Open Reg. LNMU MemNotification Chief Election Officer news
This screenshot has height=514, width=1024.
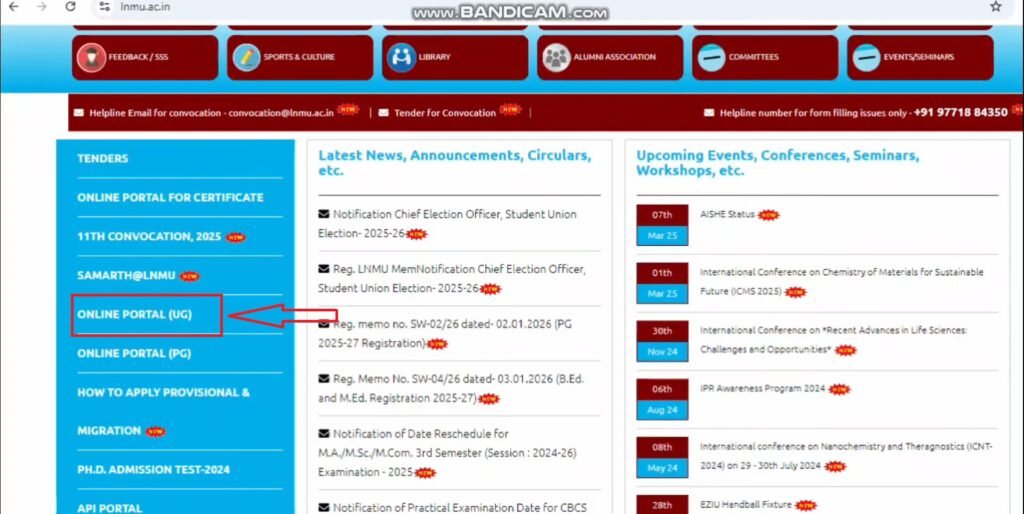(x=452, y=278)
